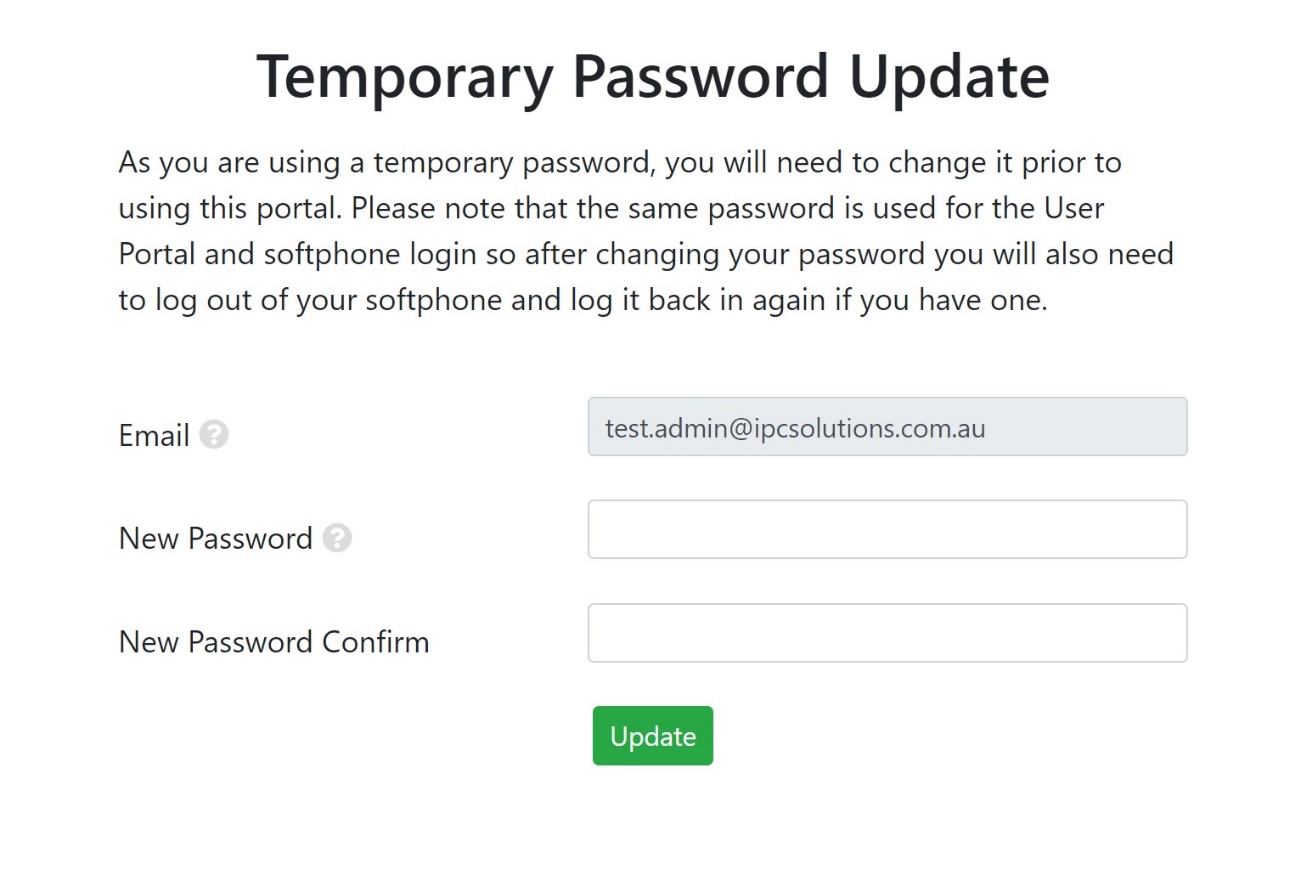
Task: Click the greyed-out Email address field
Action: 887,427
